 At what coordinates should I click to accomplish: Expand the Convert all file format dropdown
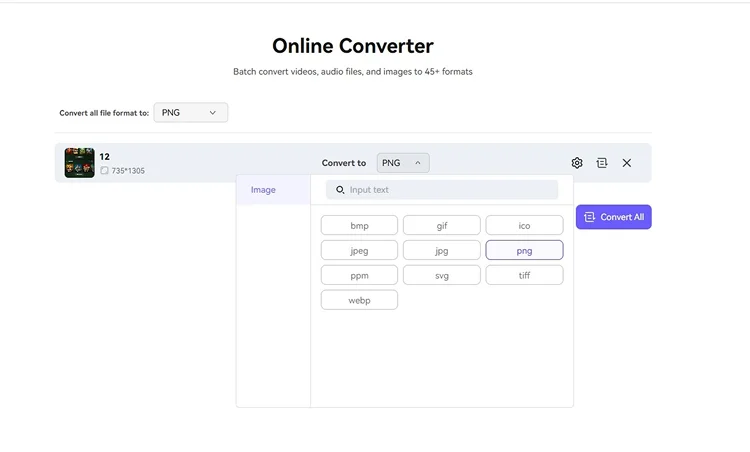coord(190,113)
